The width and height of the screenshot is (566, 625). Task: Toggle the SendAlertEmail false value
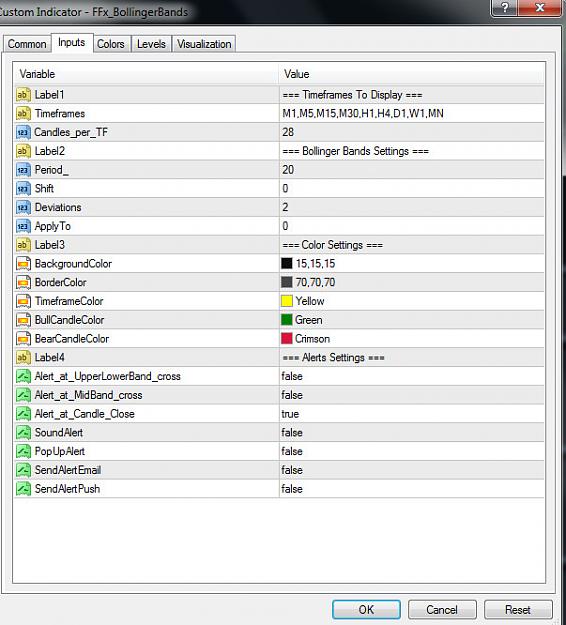(412, 470)
